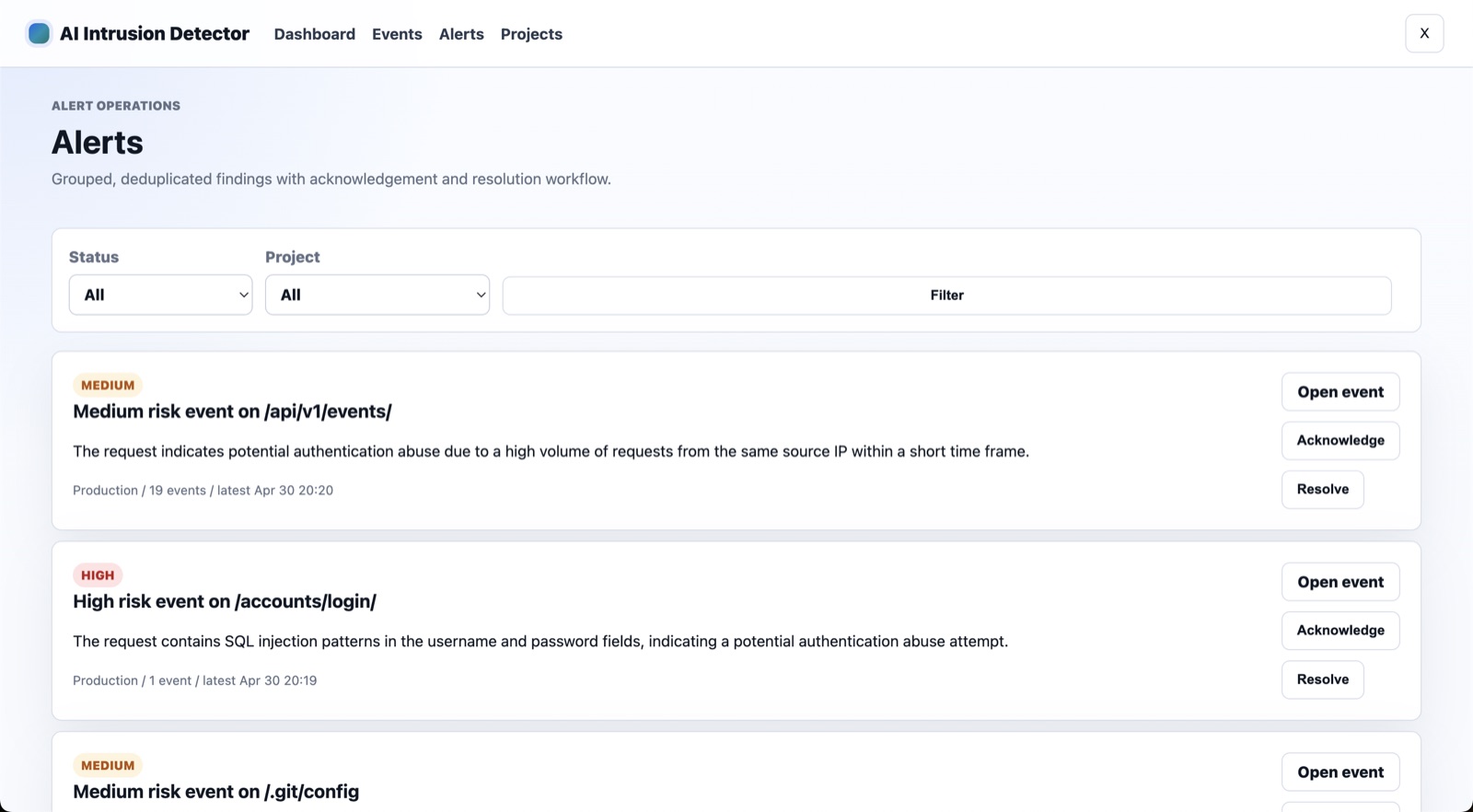Click the "ALERT OPERATIONS" label

pyautogui.click(x=116, y=106)
